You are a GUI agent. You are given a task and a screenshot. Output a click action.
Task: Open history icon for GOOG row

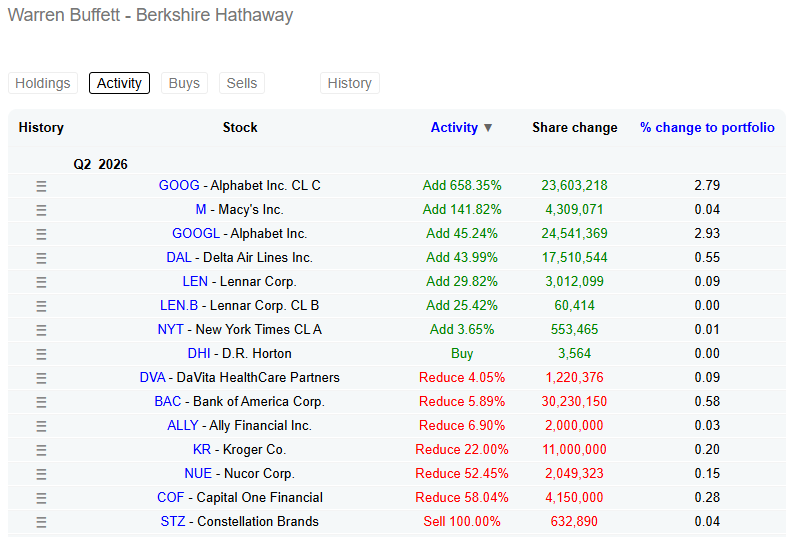click(x=41, y=186)
